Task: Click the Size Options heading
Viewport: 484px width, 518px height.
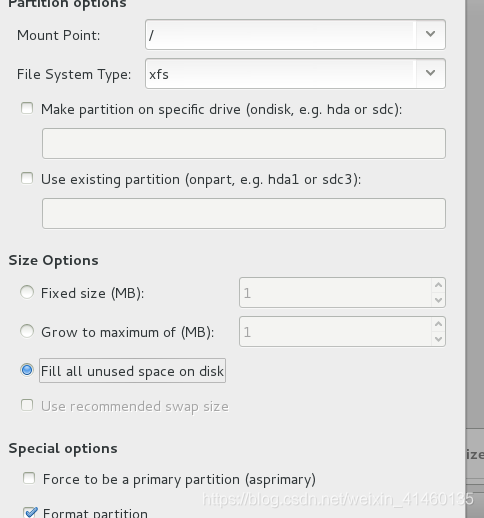Action: [53, 260]
